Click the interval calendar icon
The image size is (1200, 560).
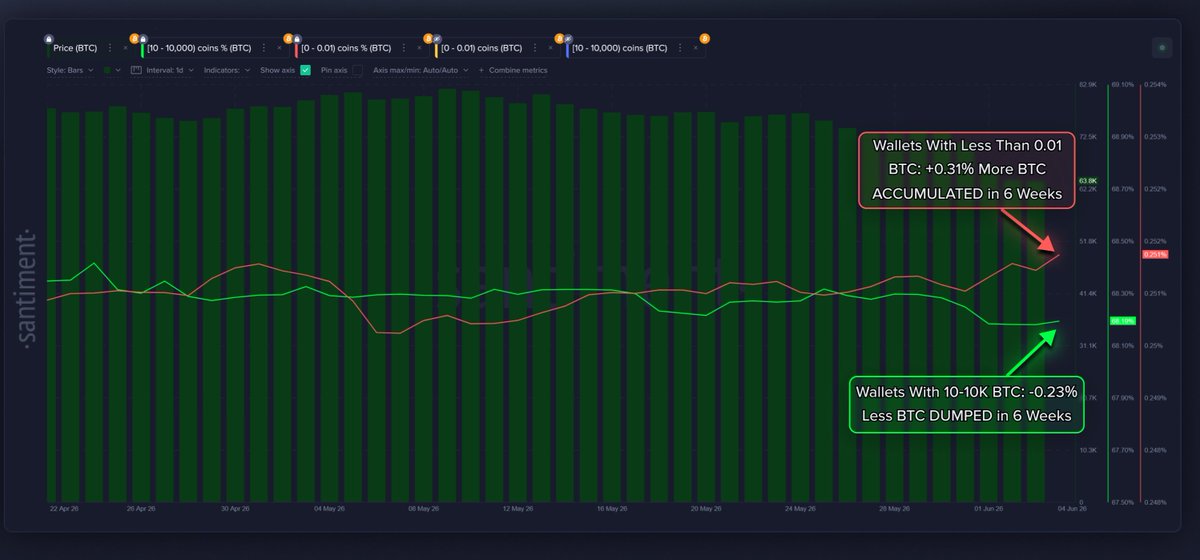[136, 70]
